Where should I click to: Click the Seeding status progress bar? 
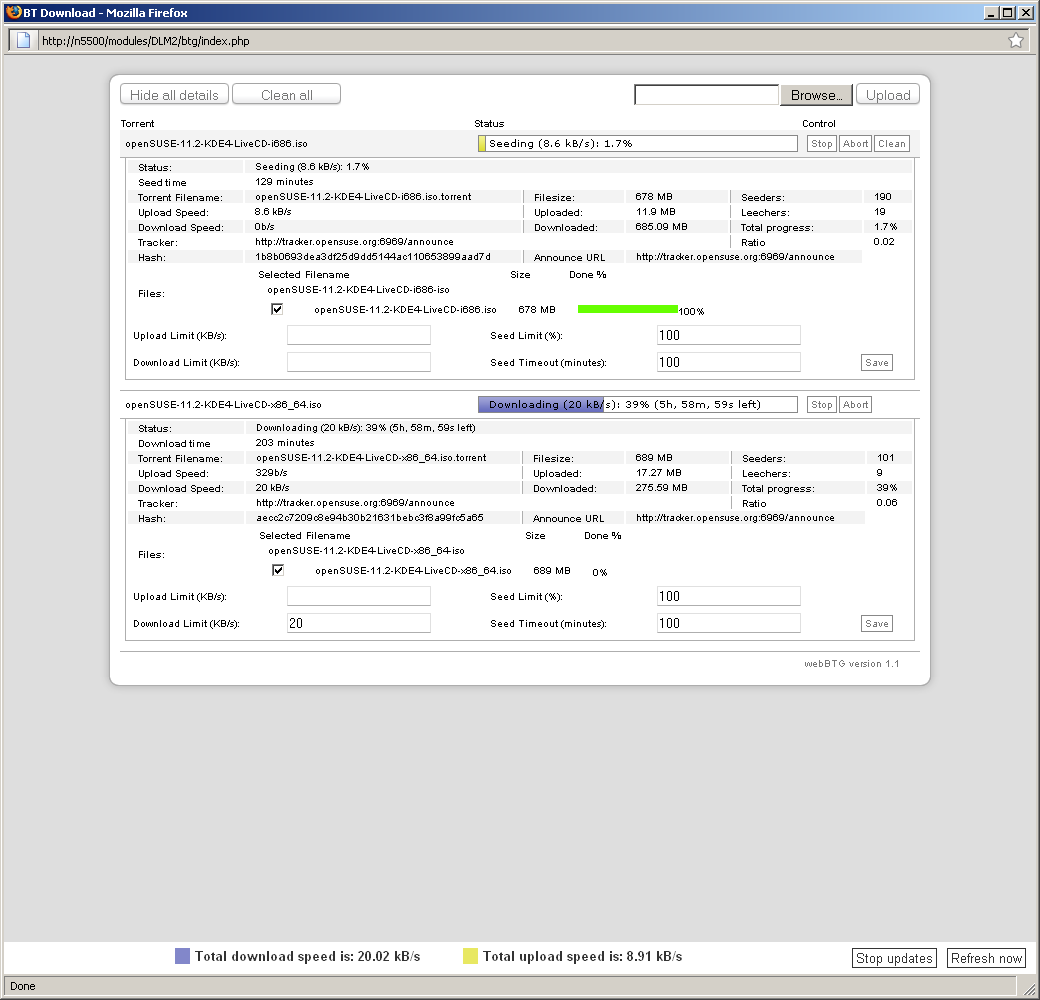click(637, 143)
